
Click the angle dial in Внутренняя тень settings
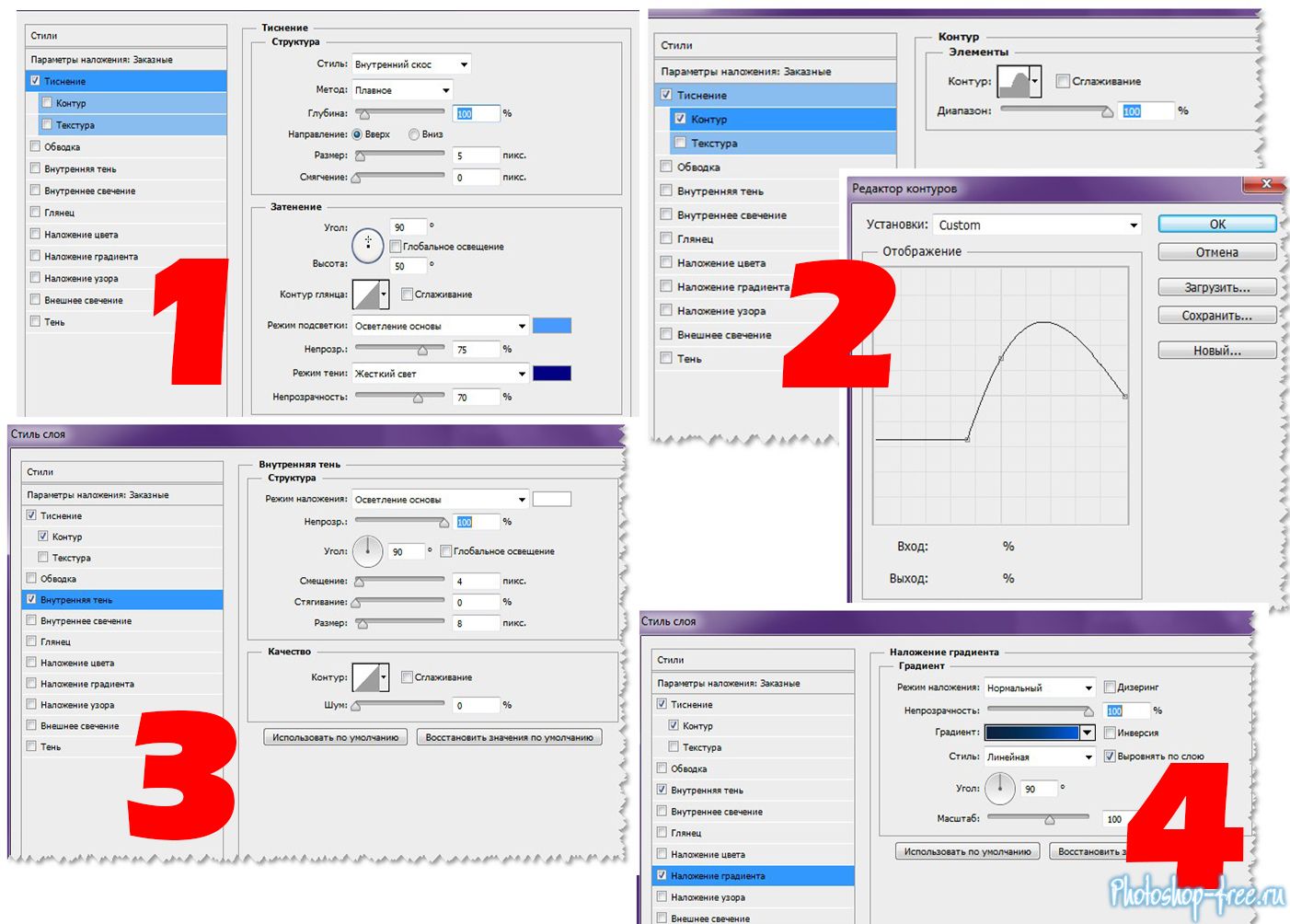pyautogui.click(x=367, y=551)
